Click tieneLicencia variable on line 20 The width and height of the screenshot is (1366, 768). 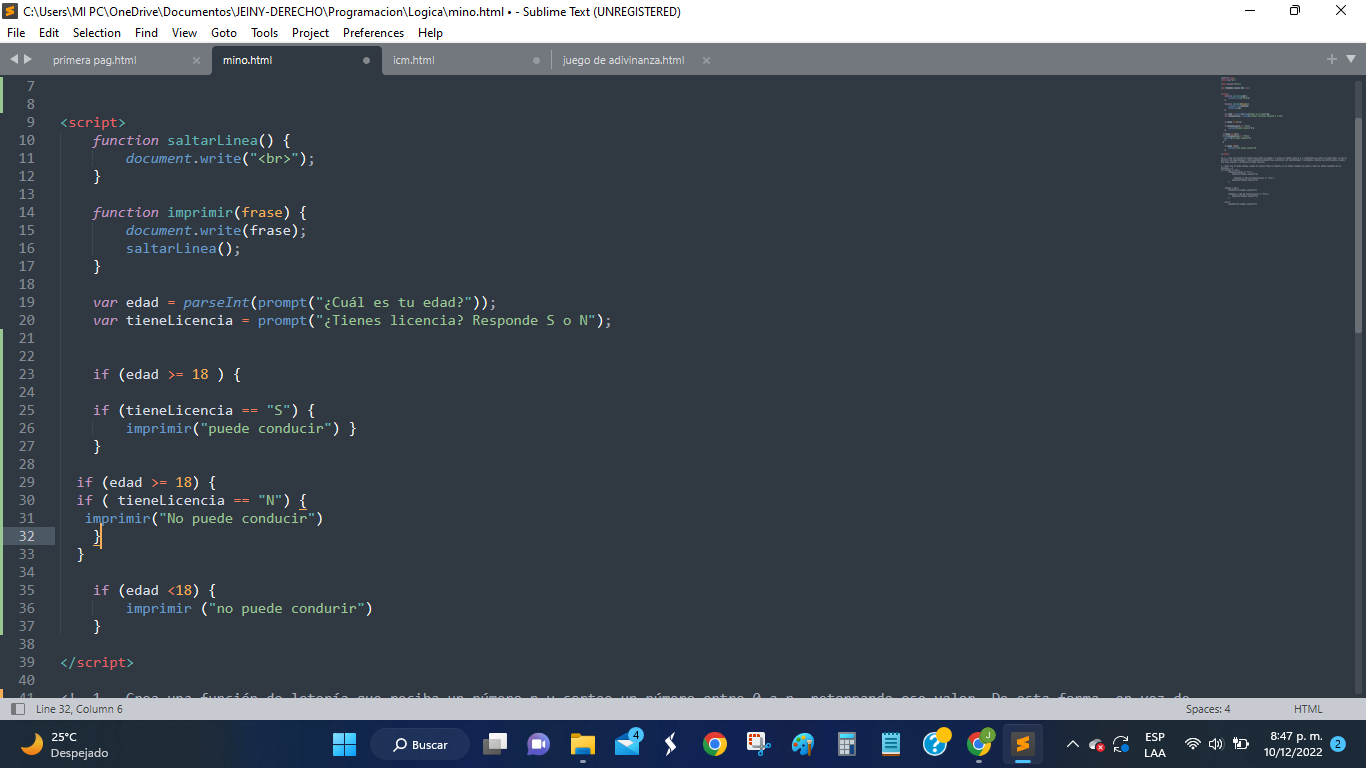(179, 320)
